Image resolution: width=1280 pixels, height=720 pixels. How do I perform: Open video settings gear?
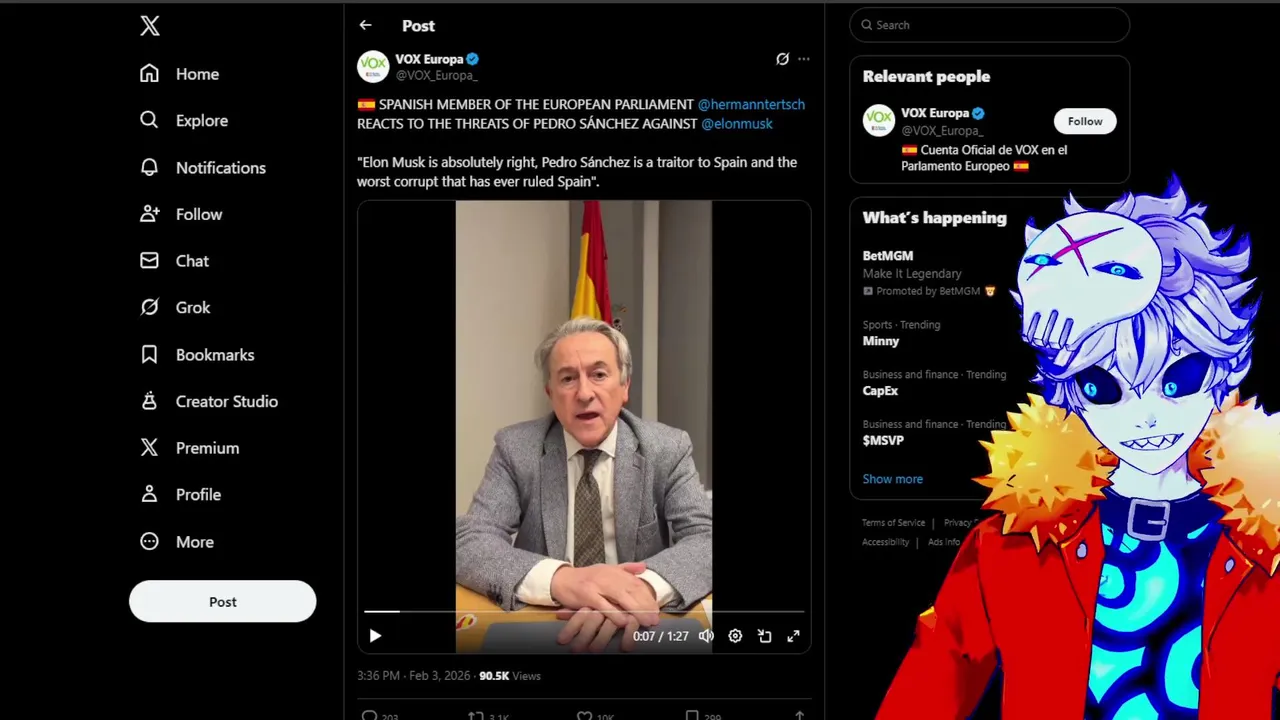pos(735,636)
